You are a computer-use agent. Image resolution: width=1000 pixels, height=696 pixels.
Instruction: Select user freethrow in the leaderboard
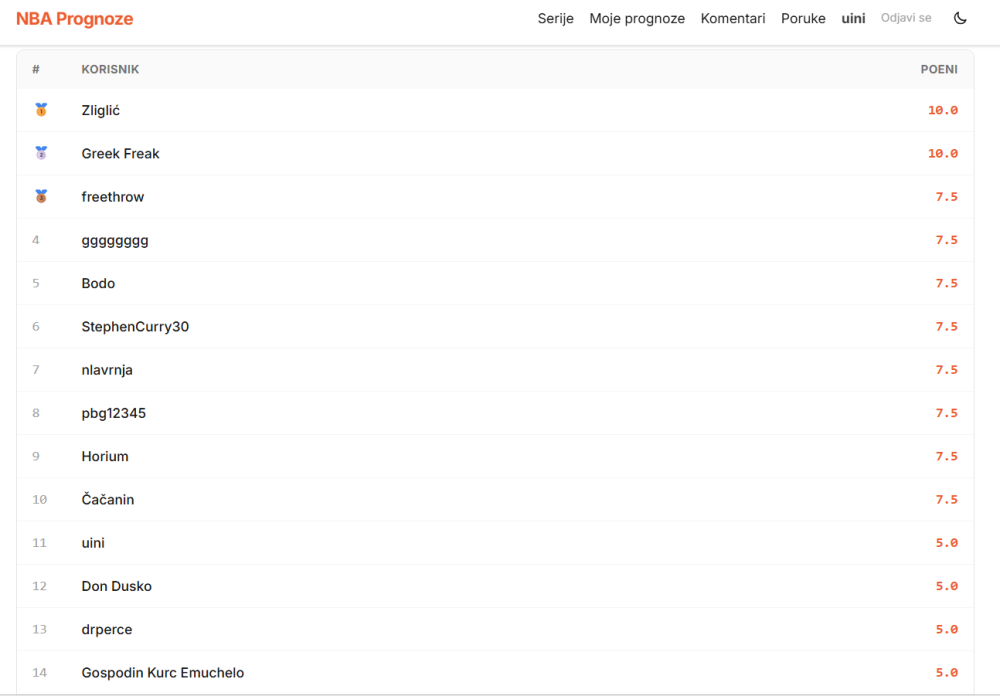coord(113,197)
